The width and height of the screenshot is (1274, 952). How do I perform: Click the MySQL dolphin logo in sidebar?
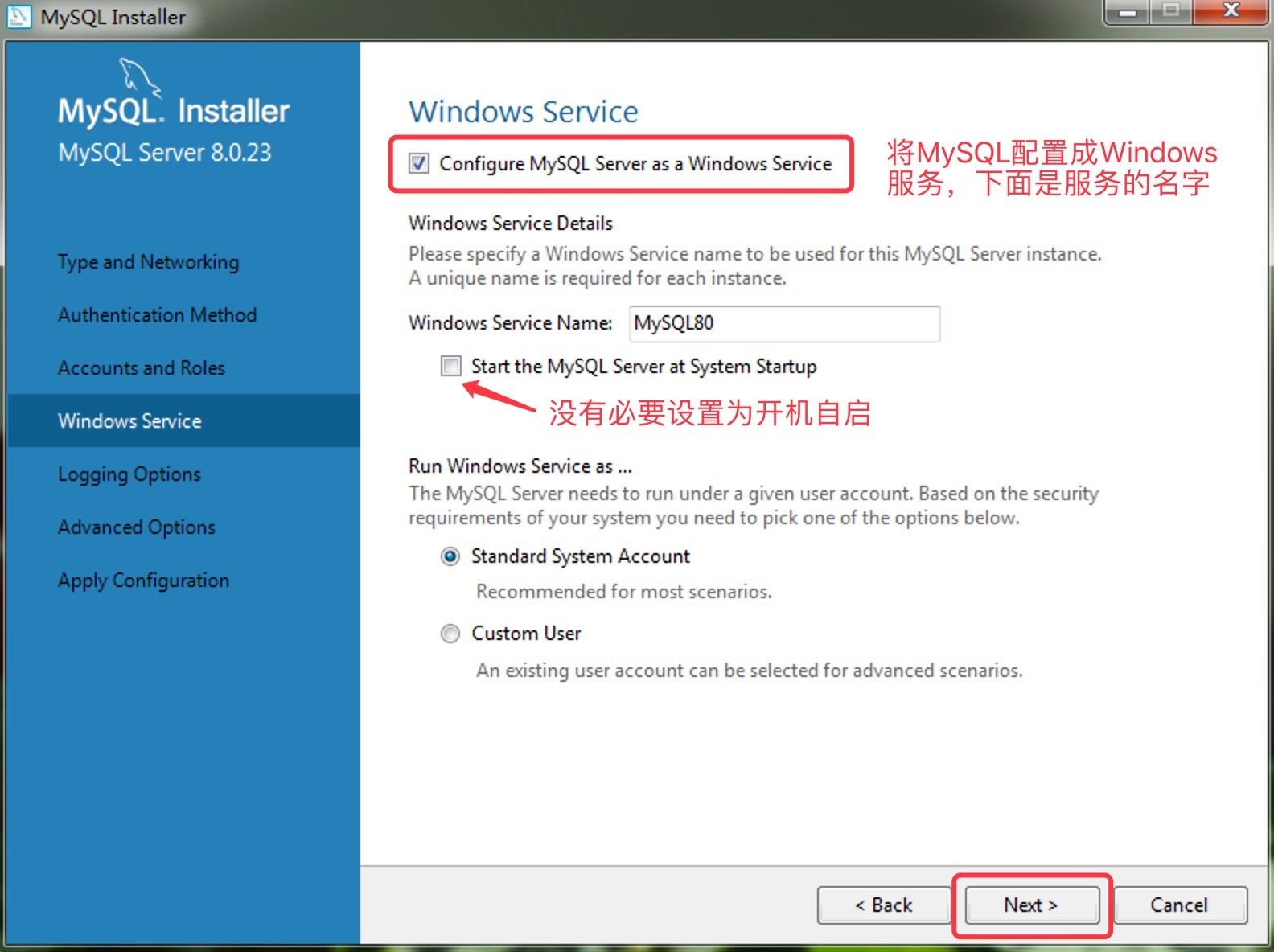140,78
